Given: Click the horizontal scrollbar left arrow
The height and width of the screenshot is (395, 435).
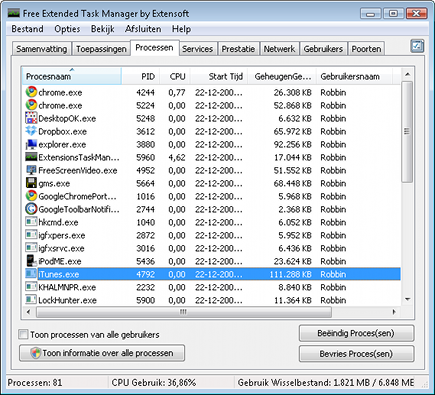Looking at the screenshot, I should point(28,312).
